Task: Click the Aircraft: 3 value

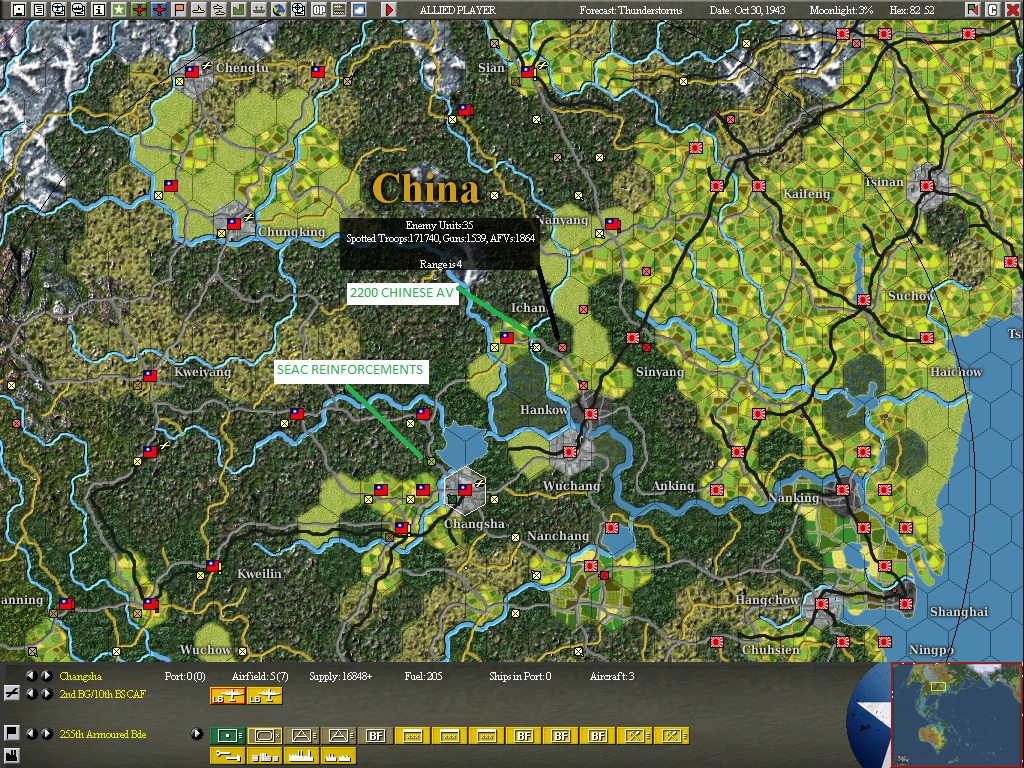Action: click(611, 676)
